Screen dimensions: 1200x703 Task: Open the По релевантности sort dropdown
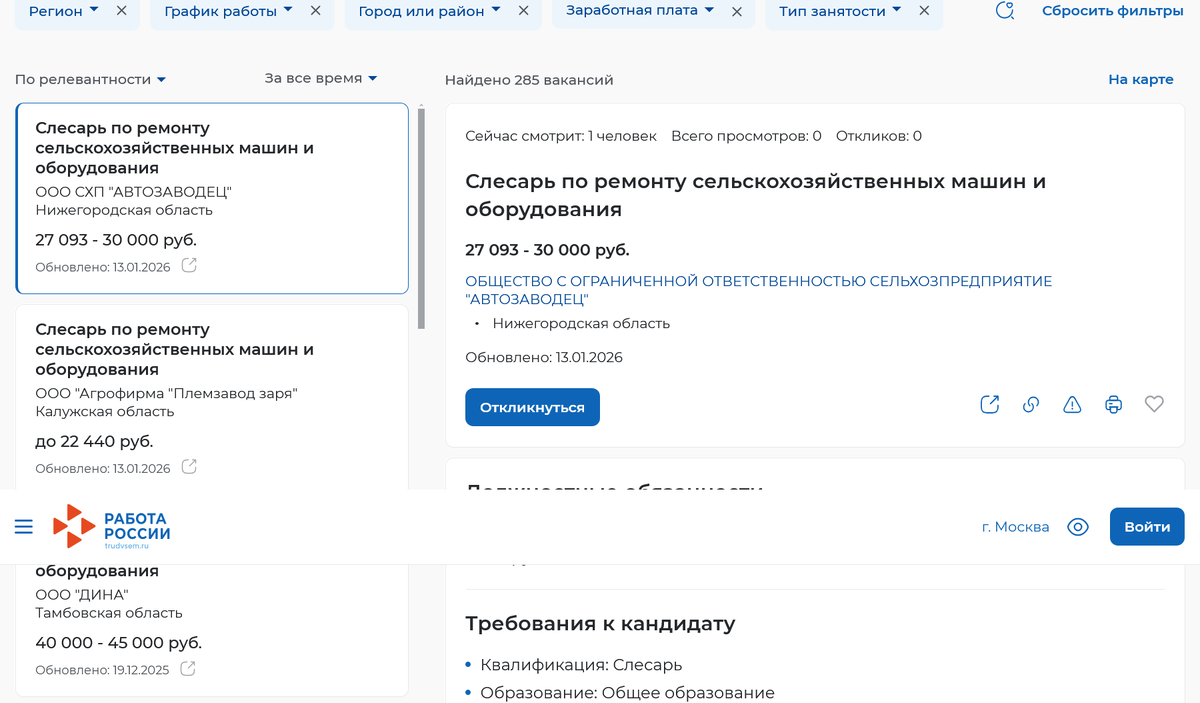[x=90, y=80]
